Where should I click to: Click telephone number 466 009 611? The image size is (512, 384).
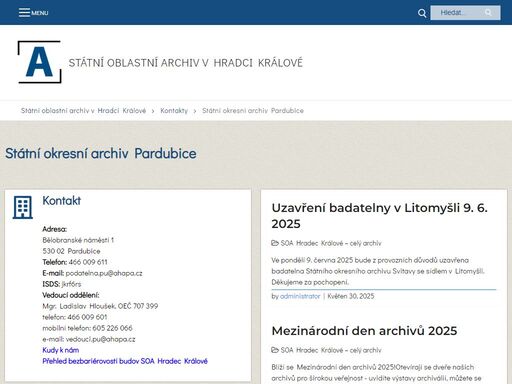88,262
